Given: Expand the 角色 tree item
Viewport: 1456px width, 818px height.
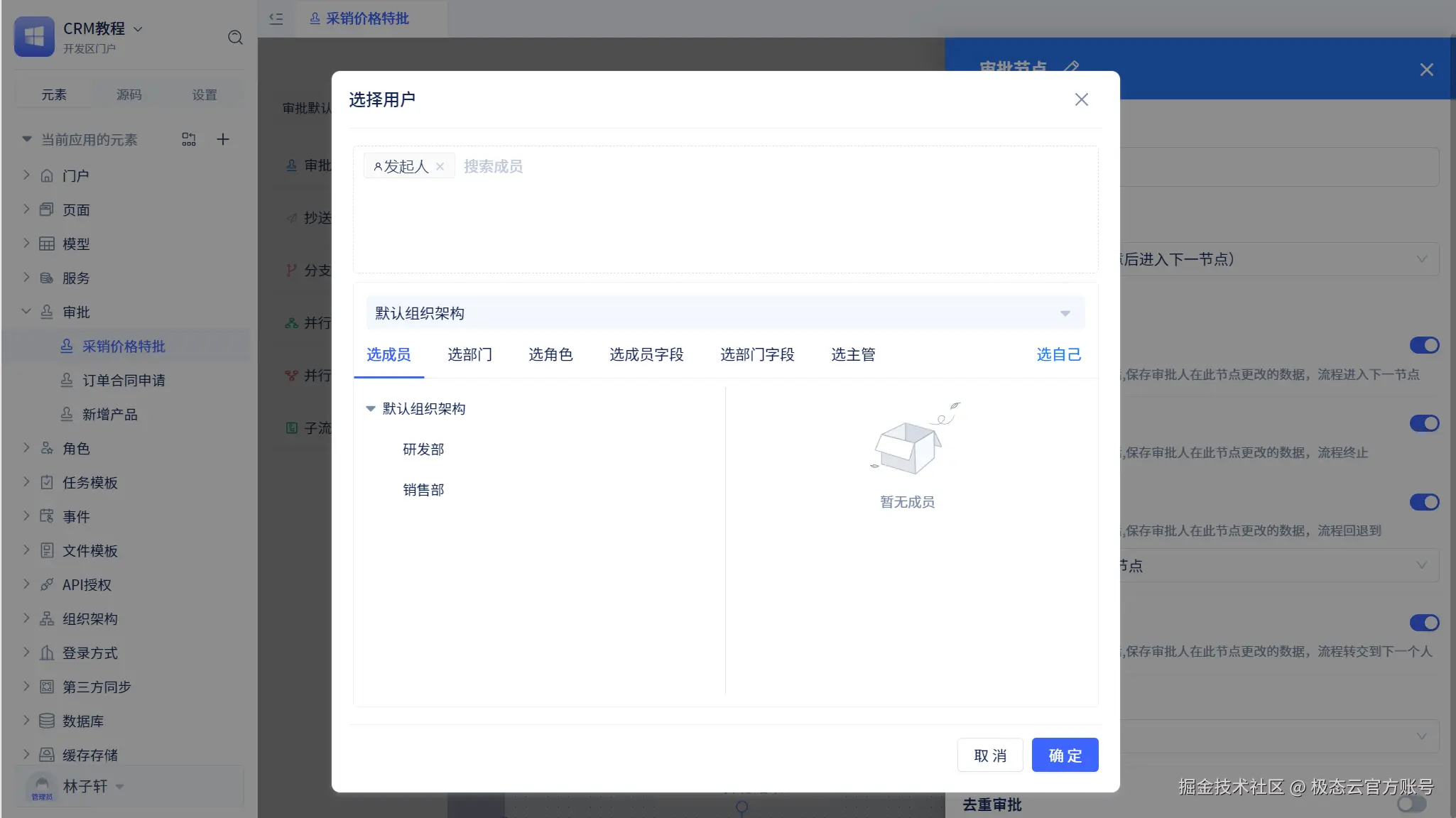Looking at the screenshot, I should click(26, 447).
